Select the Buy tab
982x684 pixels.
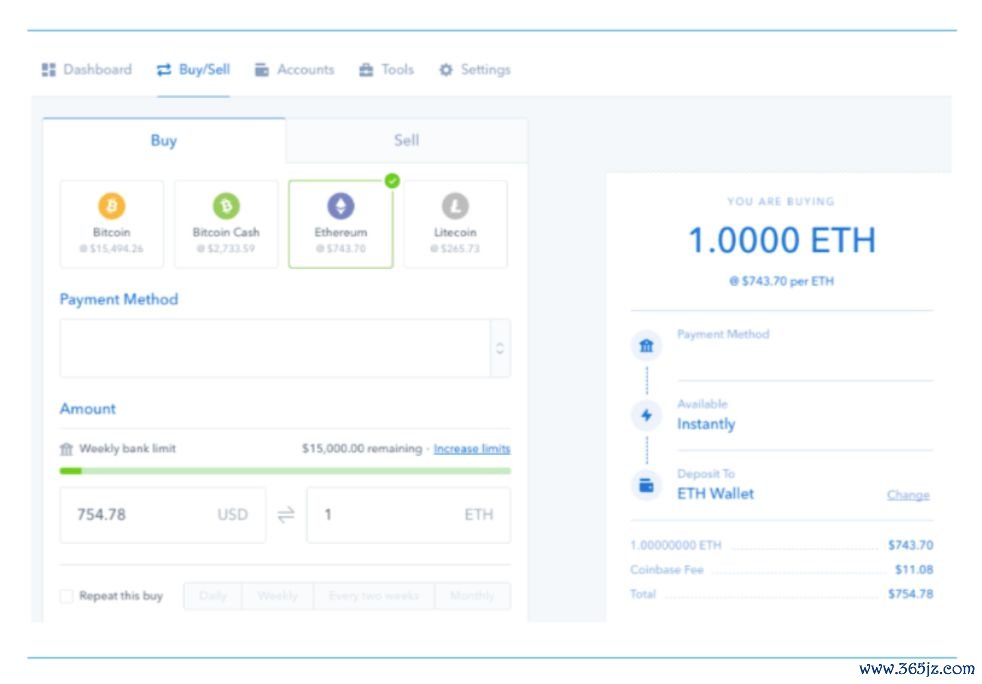tap(164, 140)
